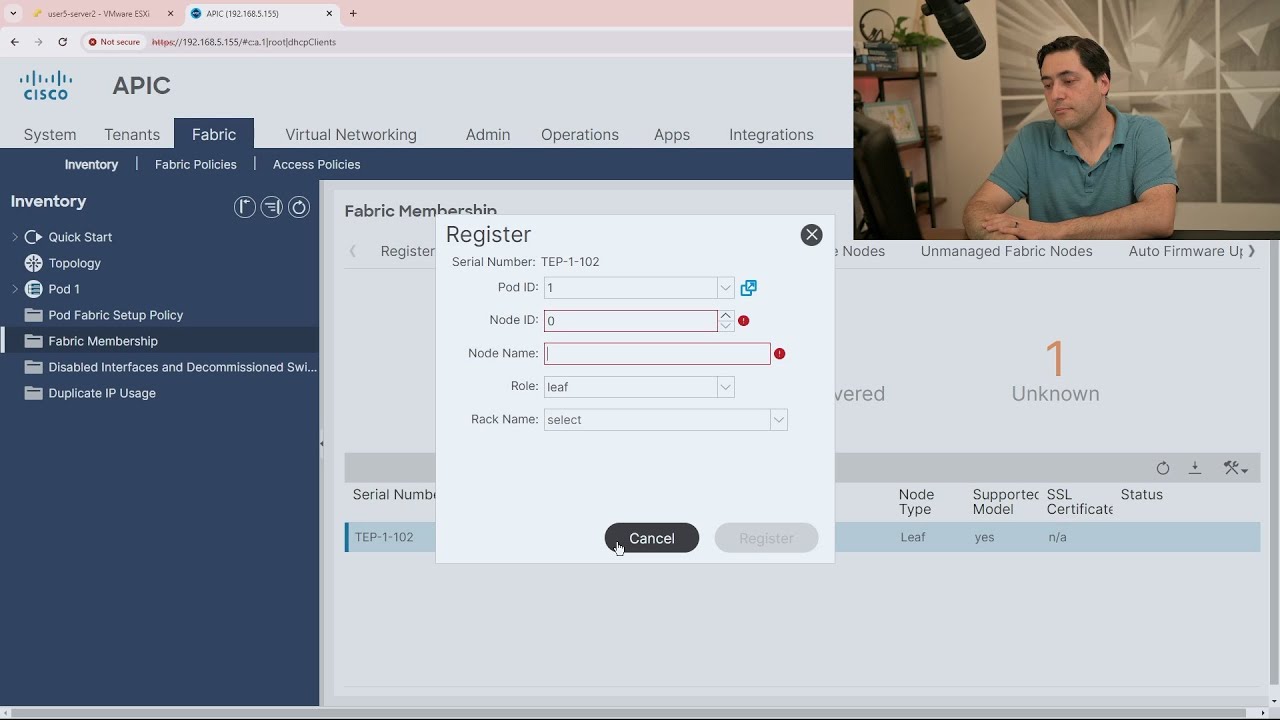Open the tools wrench actions menu

point(1235,468)
